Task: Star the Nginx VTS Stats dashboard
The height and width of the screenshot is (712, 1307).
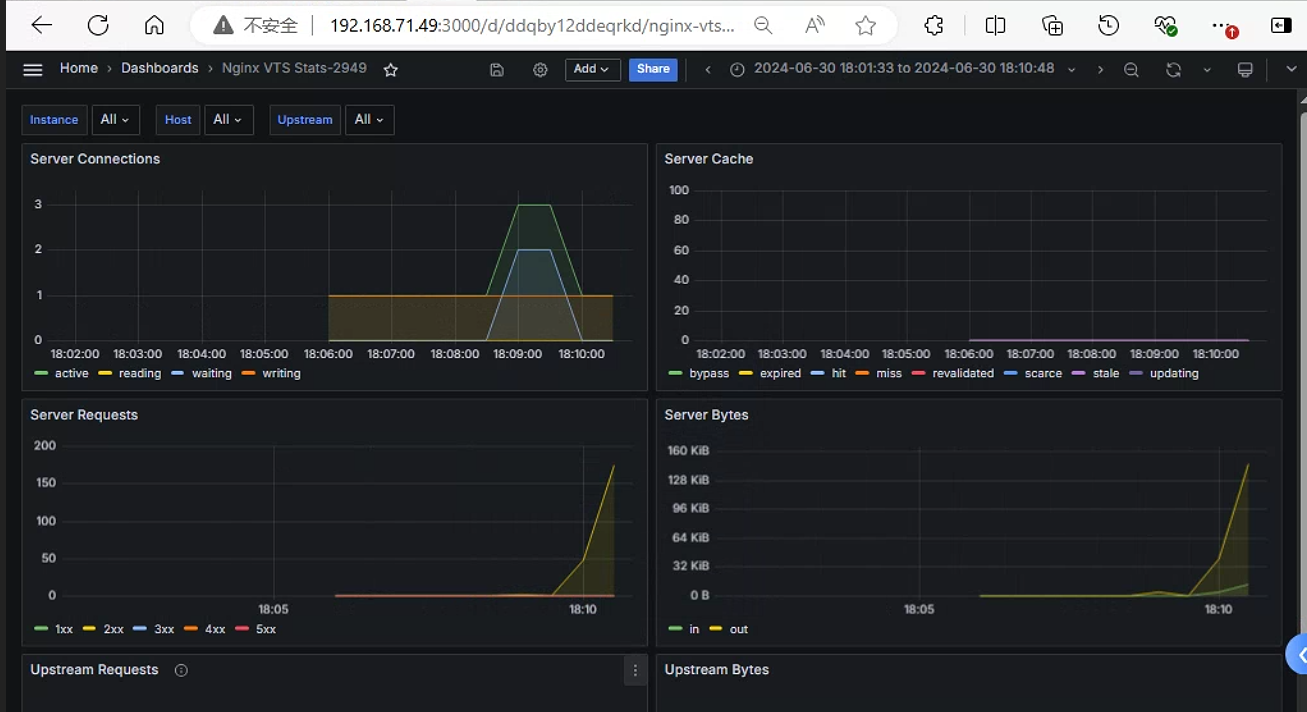Action: (391, 69)
